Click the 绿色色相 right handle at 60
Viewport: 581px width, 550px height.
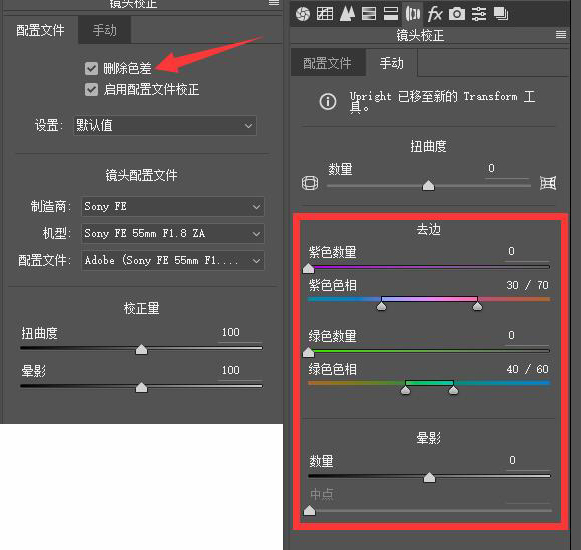tap(453, 390)
